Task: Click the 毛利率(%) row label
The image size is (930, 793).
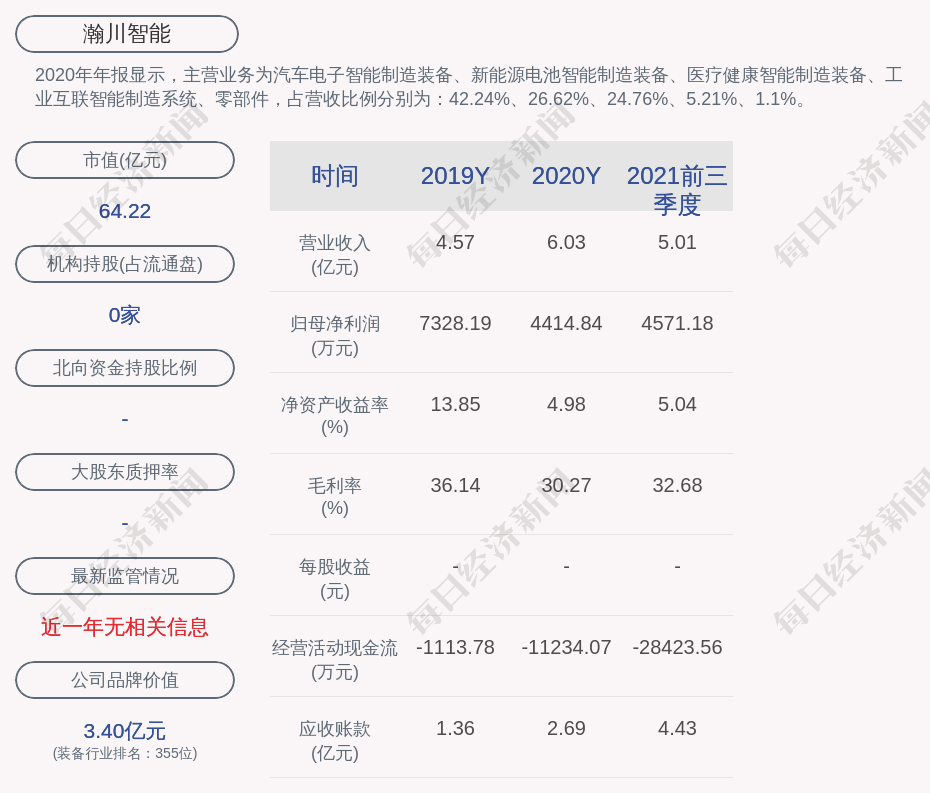Action: pos(335,497)
